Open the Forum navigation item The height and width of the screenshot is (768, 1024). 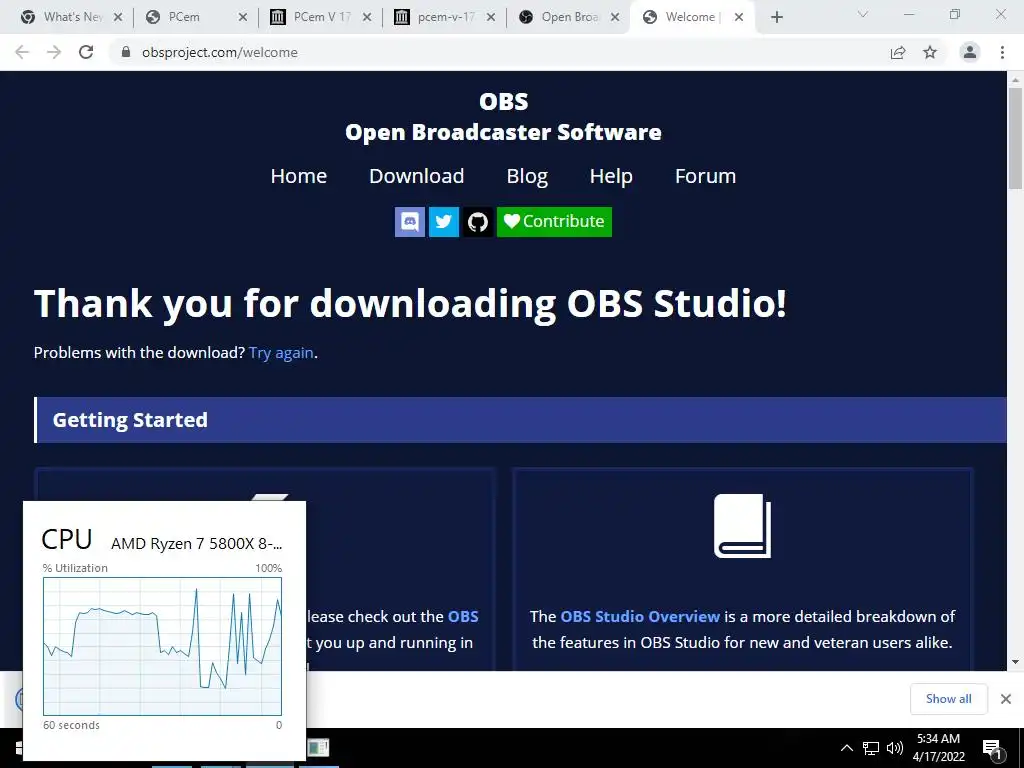(x=705, y=176)
